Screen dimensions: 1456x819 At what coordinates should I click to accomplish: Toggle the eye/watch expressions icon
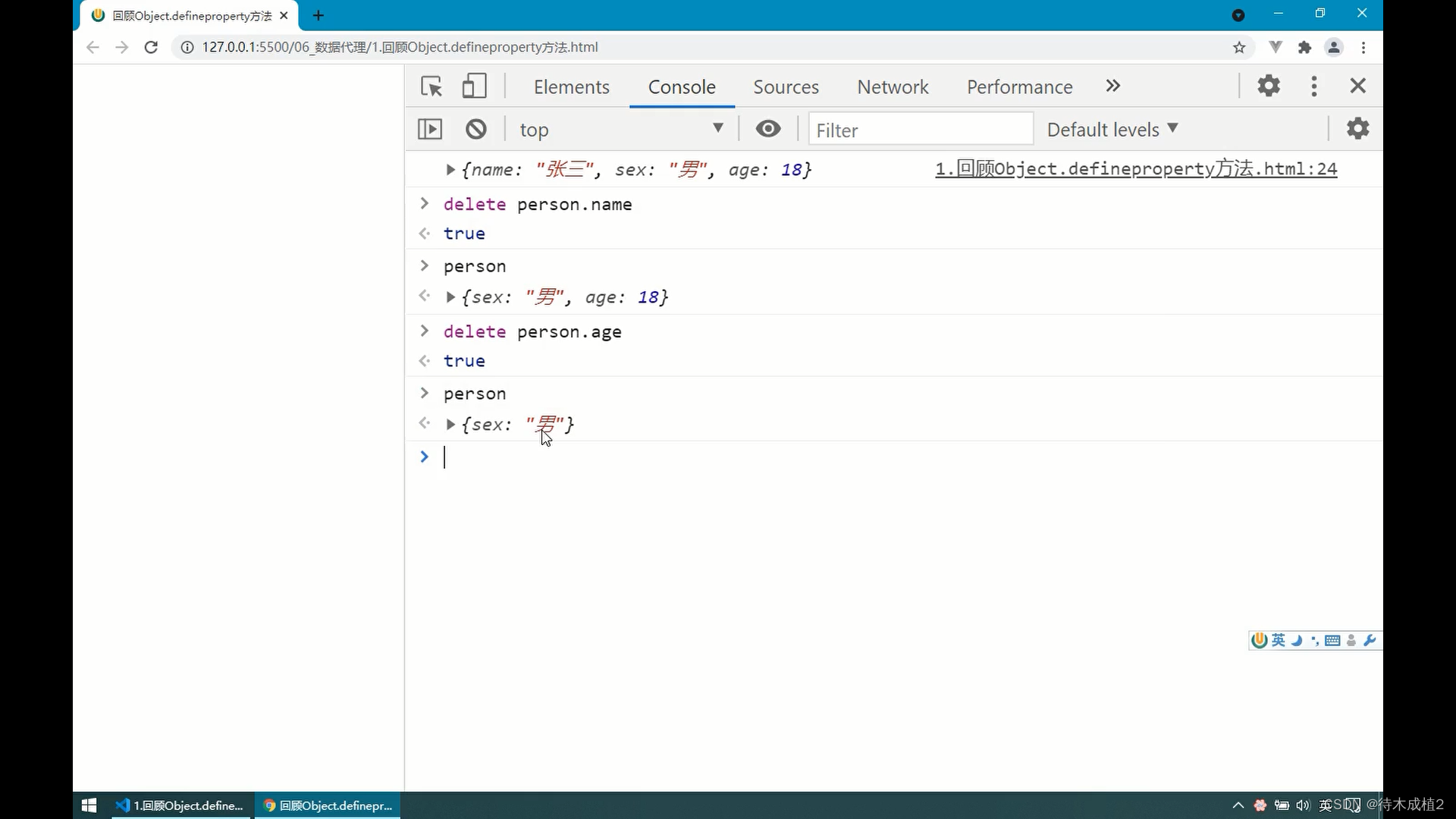point(770,129)
